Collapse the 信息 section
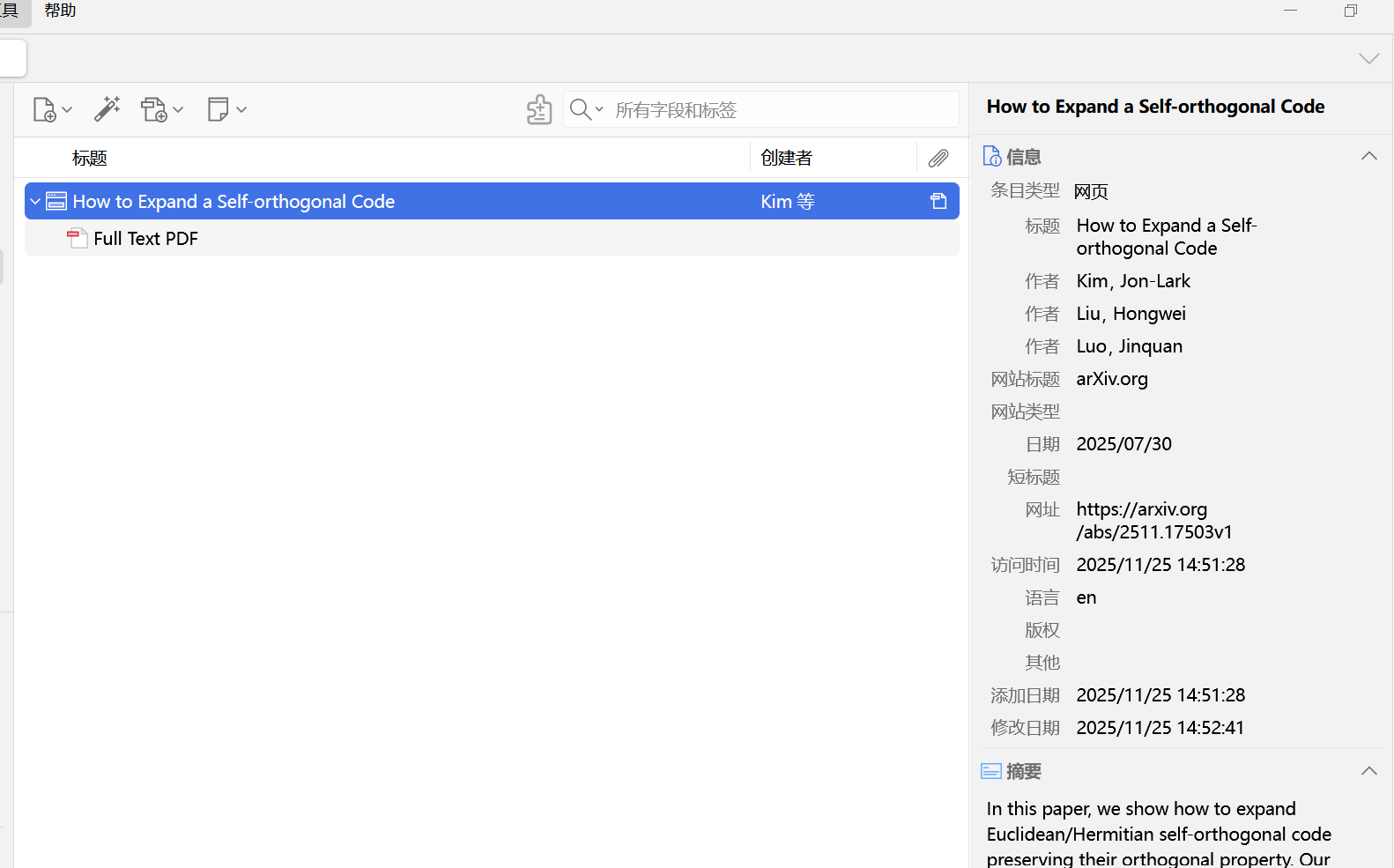Image resolution: width=1394 pixels, height=868 pixels. click(1368, 157)
